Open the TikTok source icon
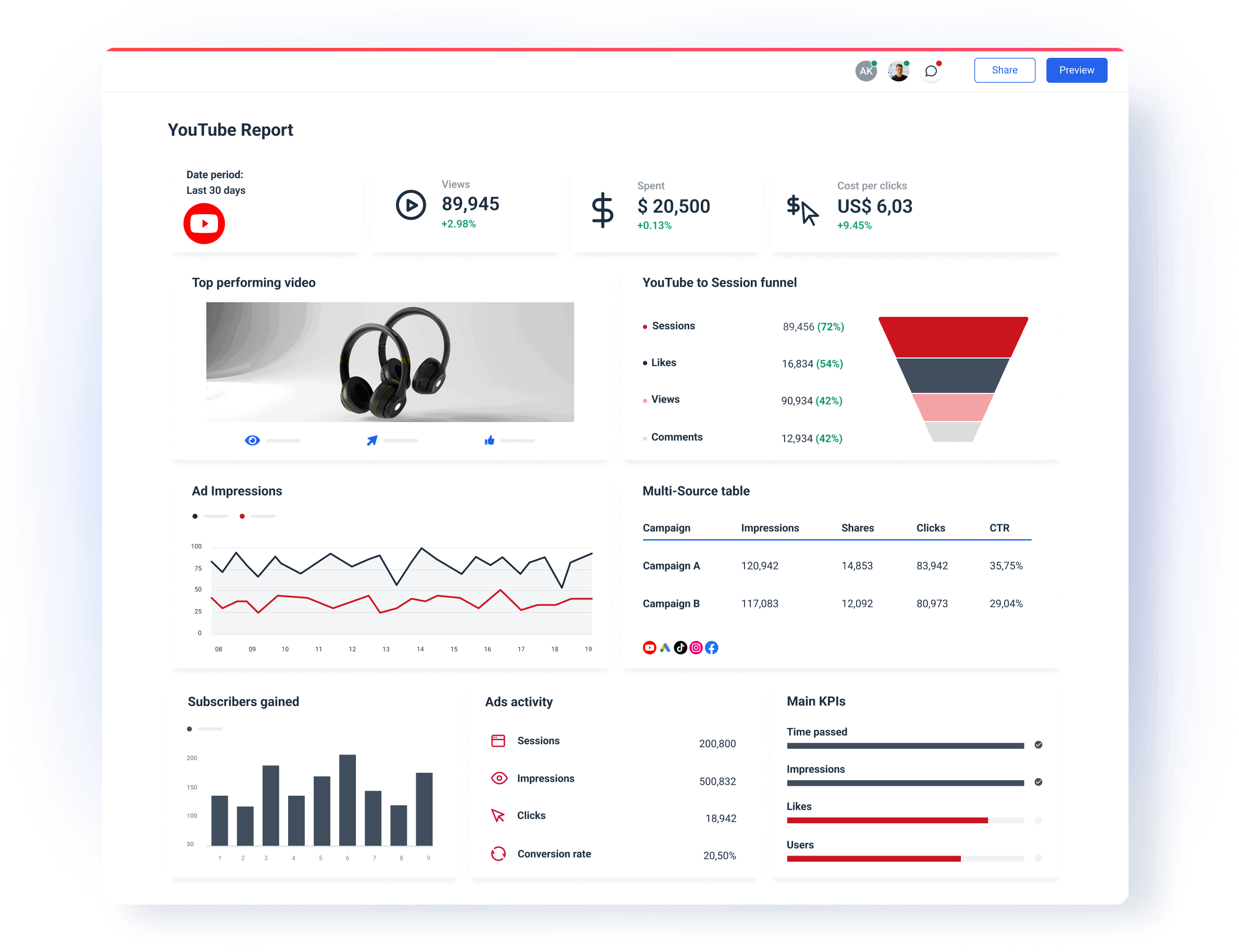1239x952 pixels. click(x=680, y=648)
